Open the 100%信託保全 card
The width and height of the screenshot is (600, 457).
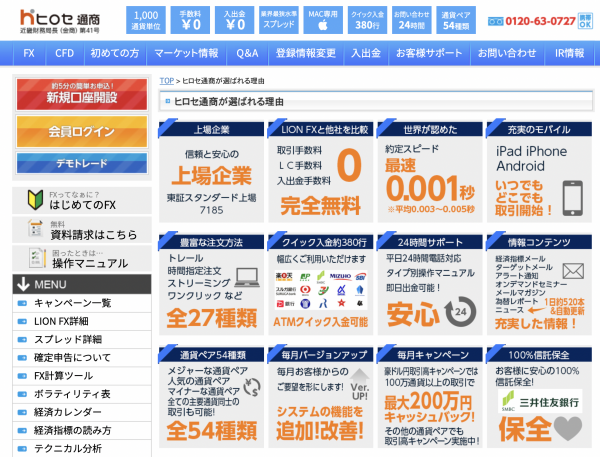pyautogui.click(x=539, y=397)
